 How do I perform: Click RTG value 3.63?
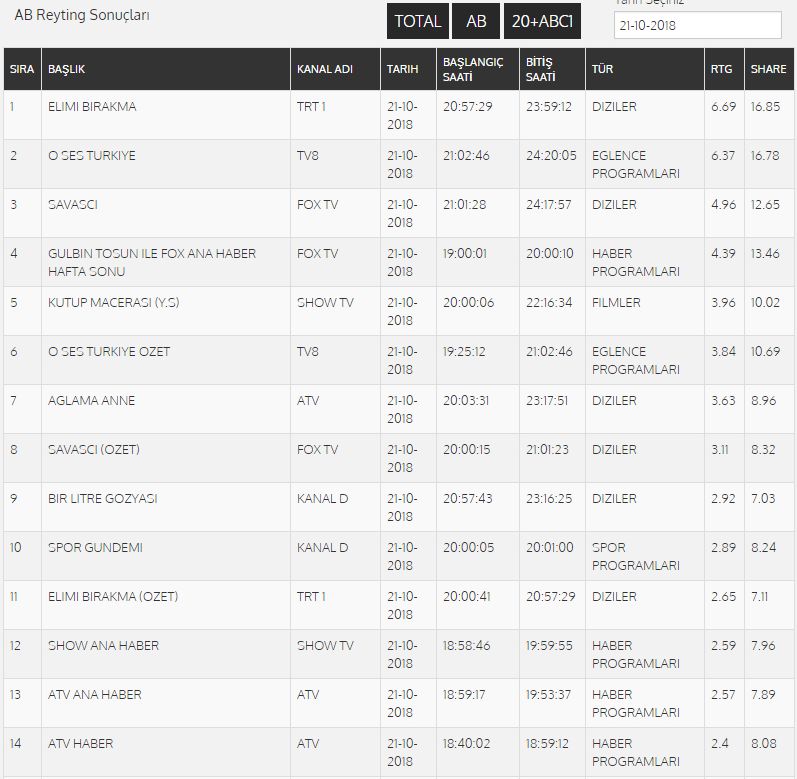click(723, 400)
